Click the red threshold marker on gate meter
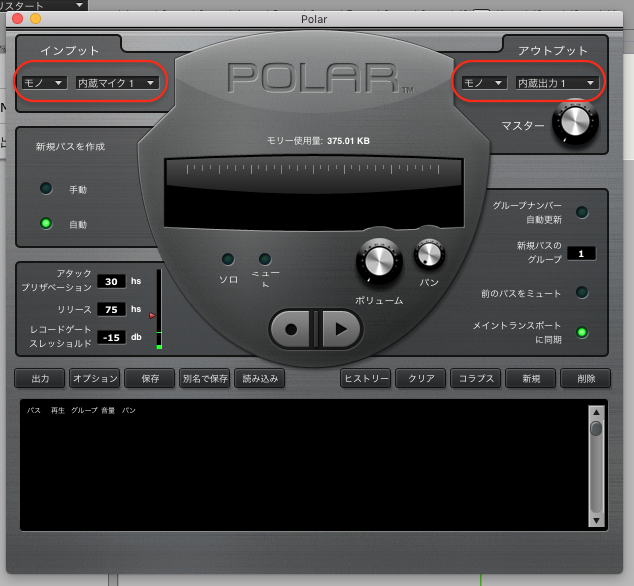This screenshot has width=634, height=586. pyautogui.click(x=152, y=315)
